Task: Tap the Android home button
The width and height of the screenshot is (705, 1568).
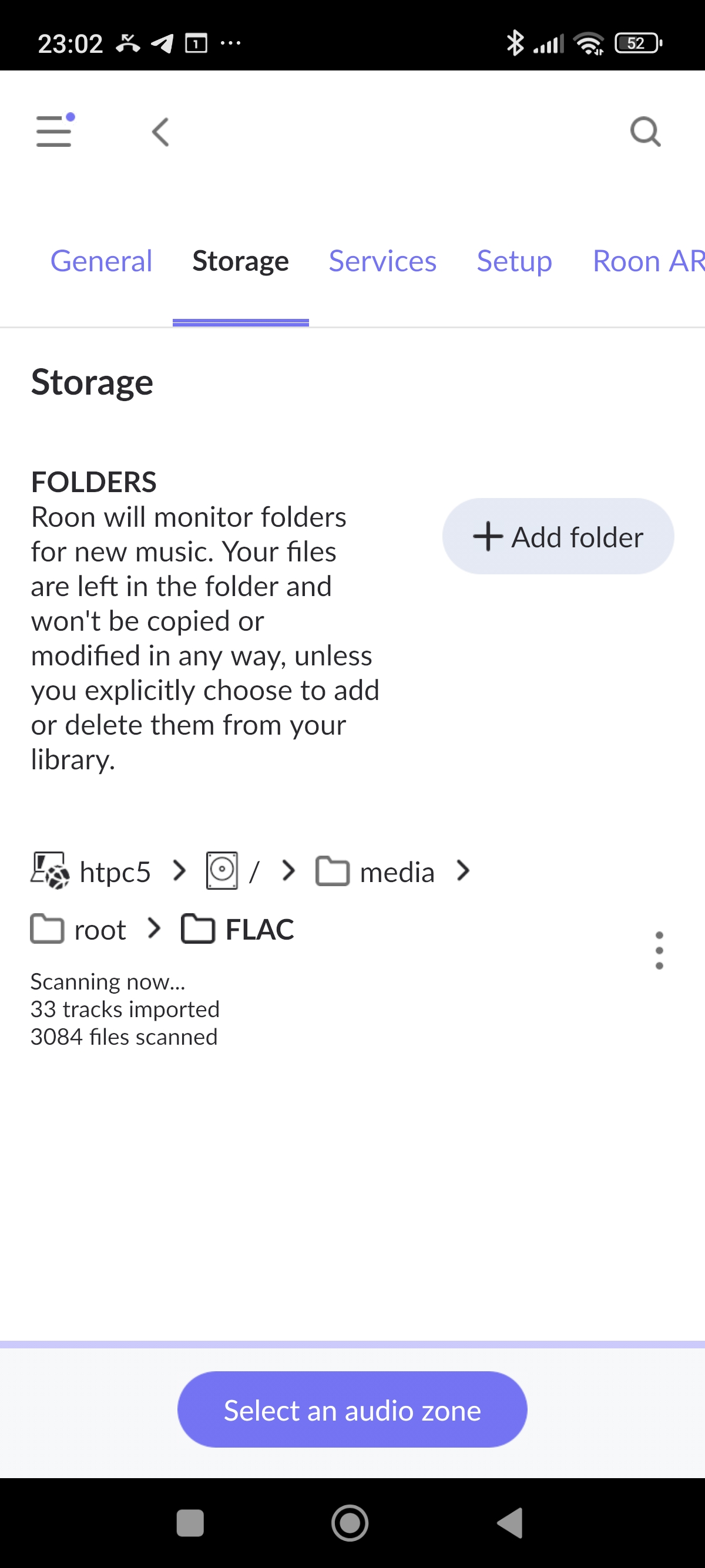Action: point(350,1523)
